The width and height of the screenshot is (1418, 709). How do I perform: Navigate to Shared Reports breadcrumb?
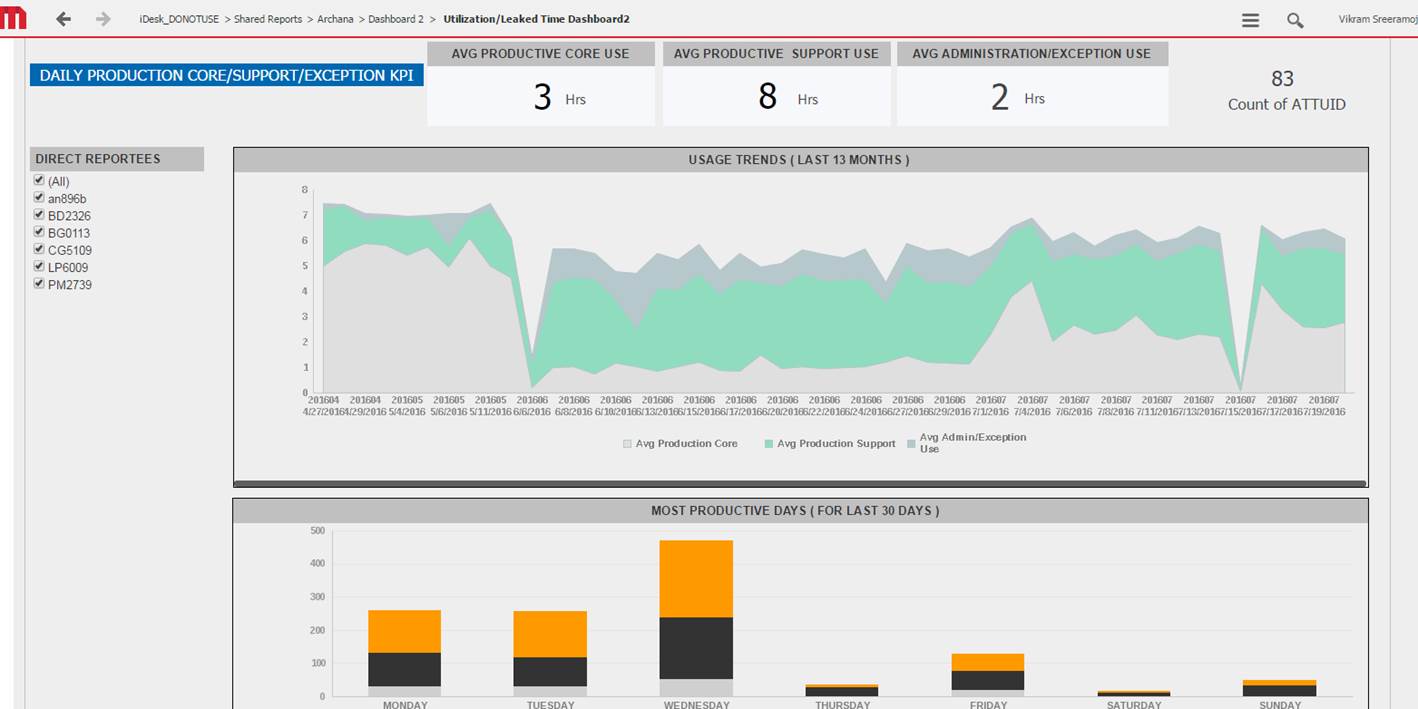267,19
